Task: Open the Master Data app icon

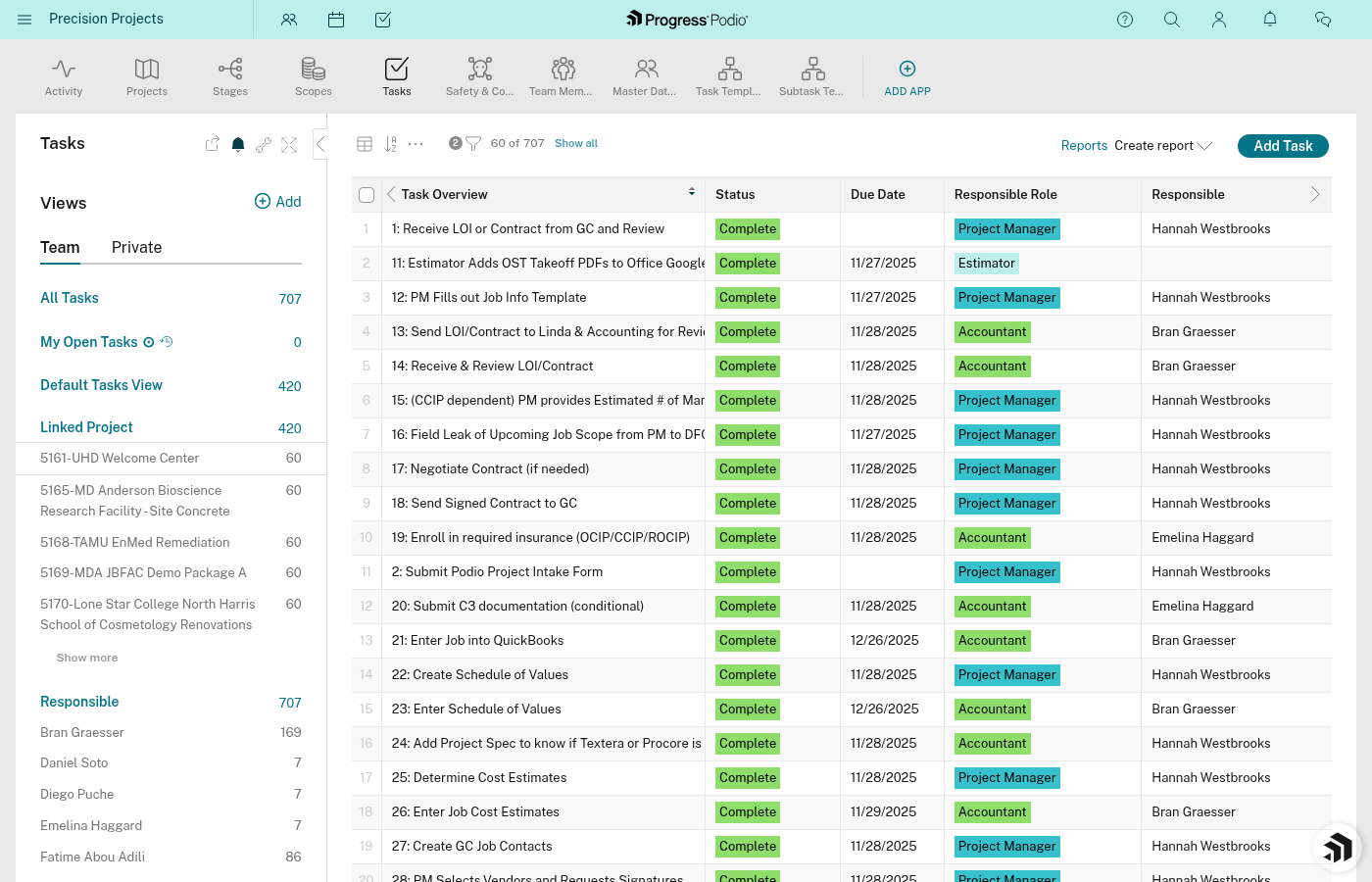Action: click(645, 69)
